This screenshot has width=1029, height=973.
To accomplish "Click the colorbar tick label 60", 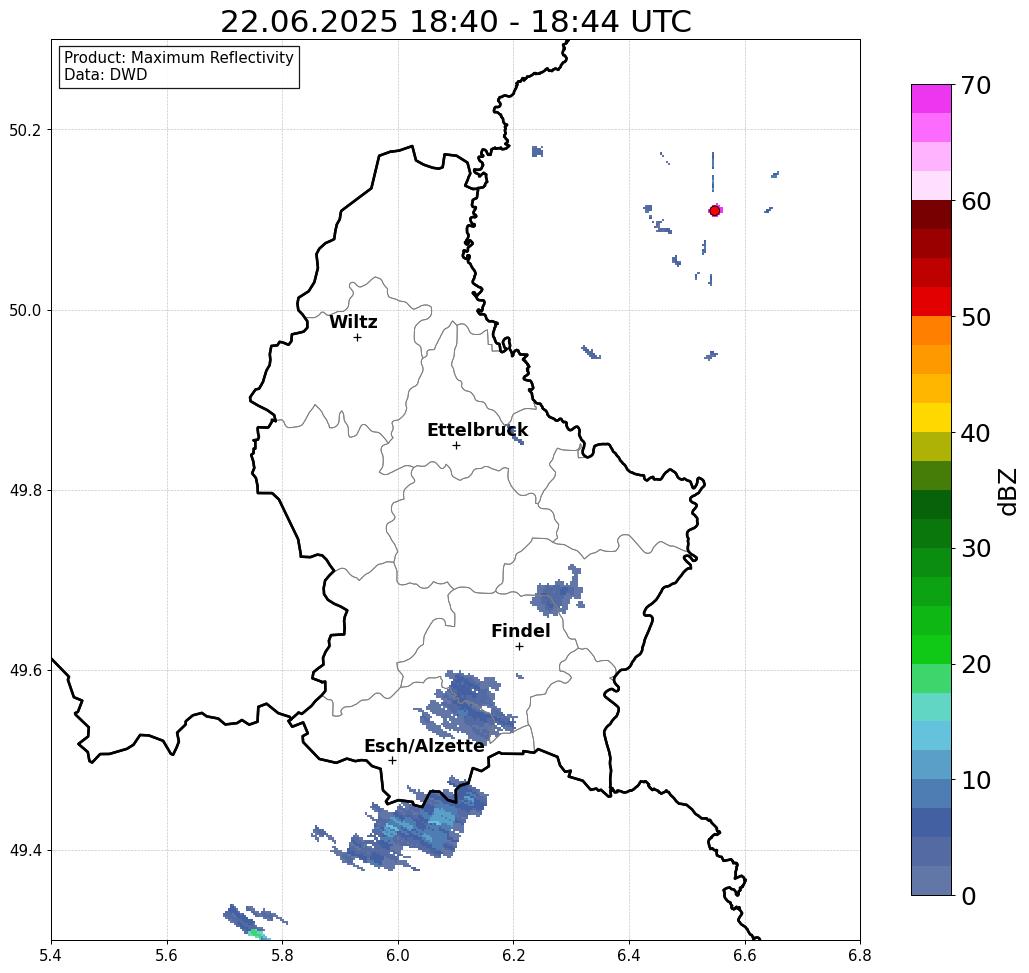I will [x=976, y=201].
